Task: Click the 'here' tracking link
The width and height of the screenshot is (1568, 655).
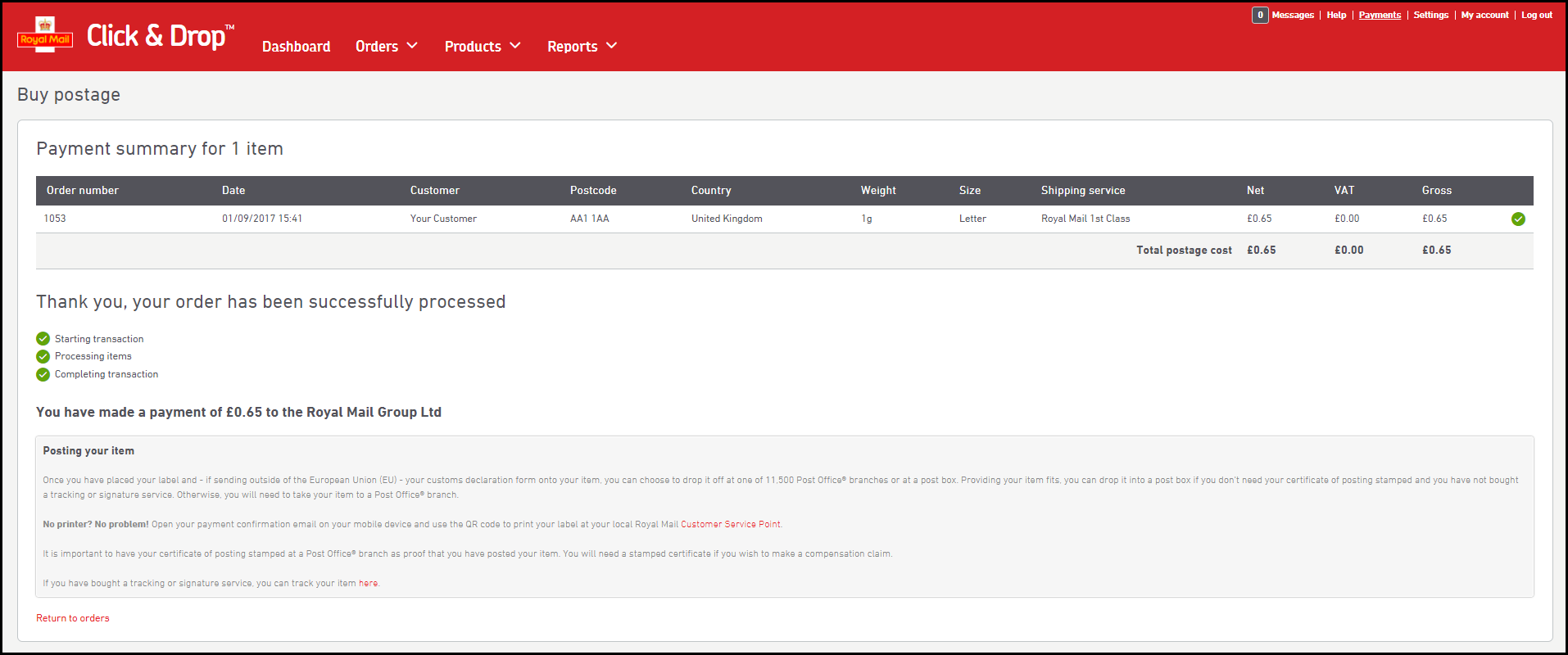Action: [368, 584]
